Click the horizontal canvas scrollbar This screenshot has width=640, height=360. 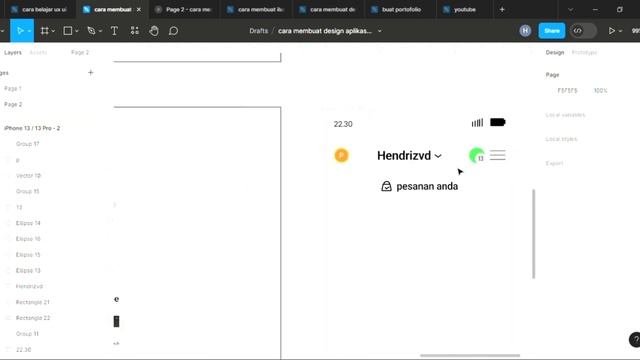click(x=470, y=356)
